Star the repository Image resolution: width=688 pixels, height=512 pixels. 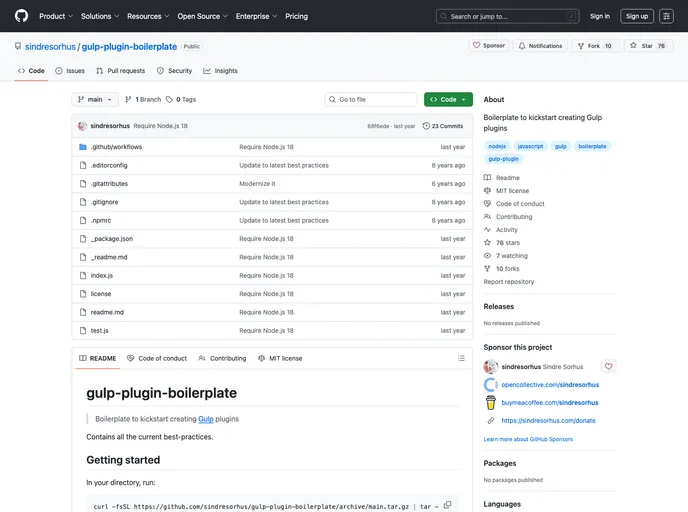tap(648, 46)
